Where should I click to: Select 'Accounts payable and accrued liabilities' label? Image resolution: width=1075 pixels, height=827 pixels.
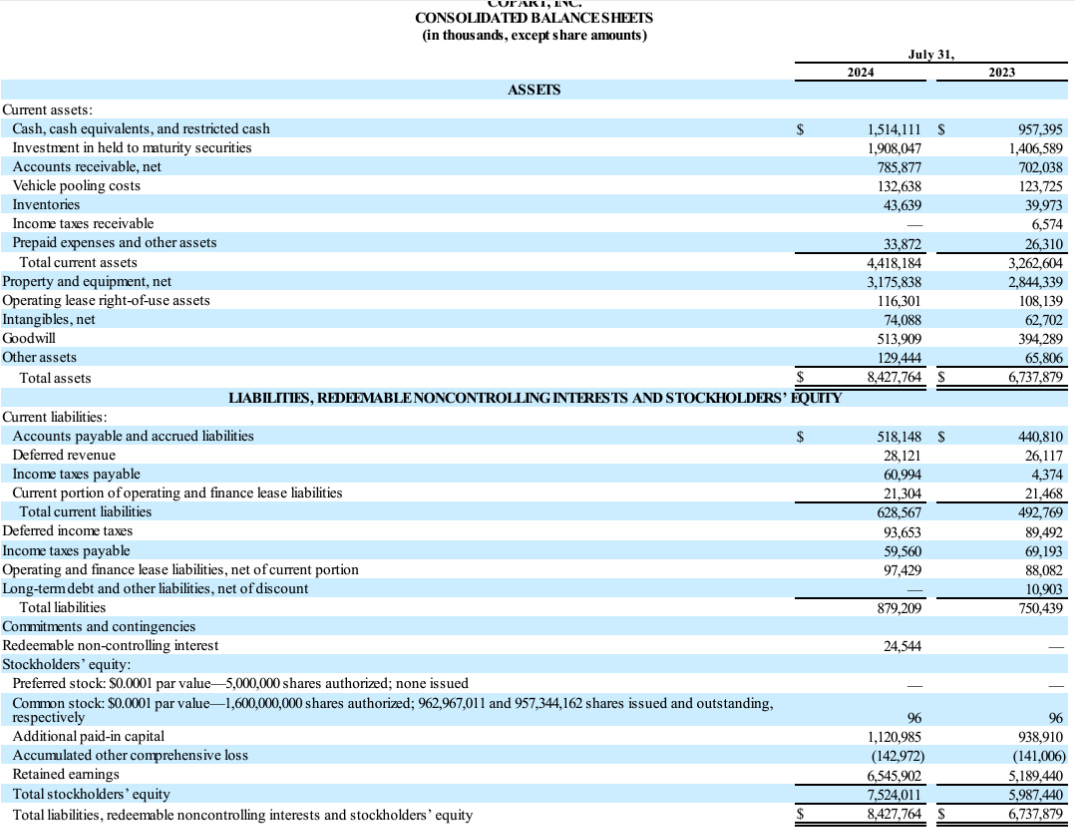133,436
